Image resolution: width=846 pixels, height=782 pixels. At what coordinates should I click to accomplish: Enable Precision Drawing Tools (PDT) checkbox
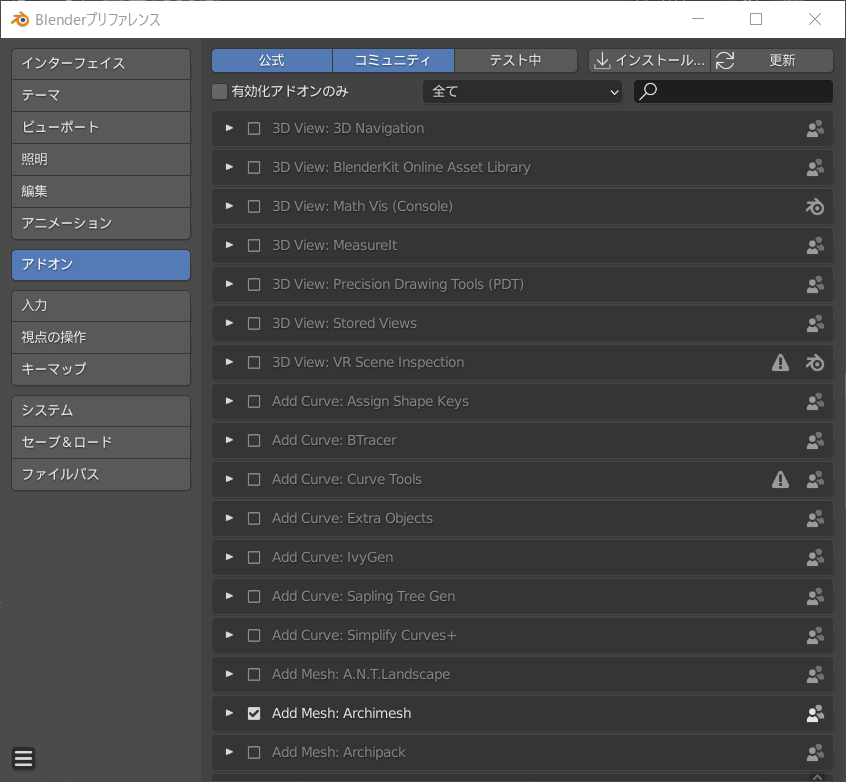254,284
